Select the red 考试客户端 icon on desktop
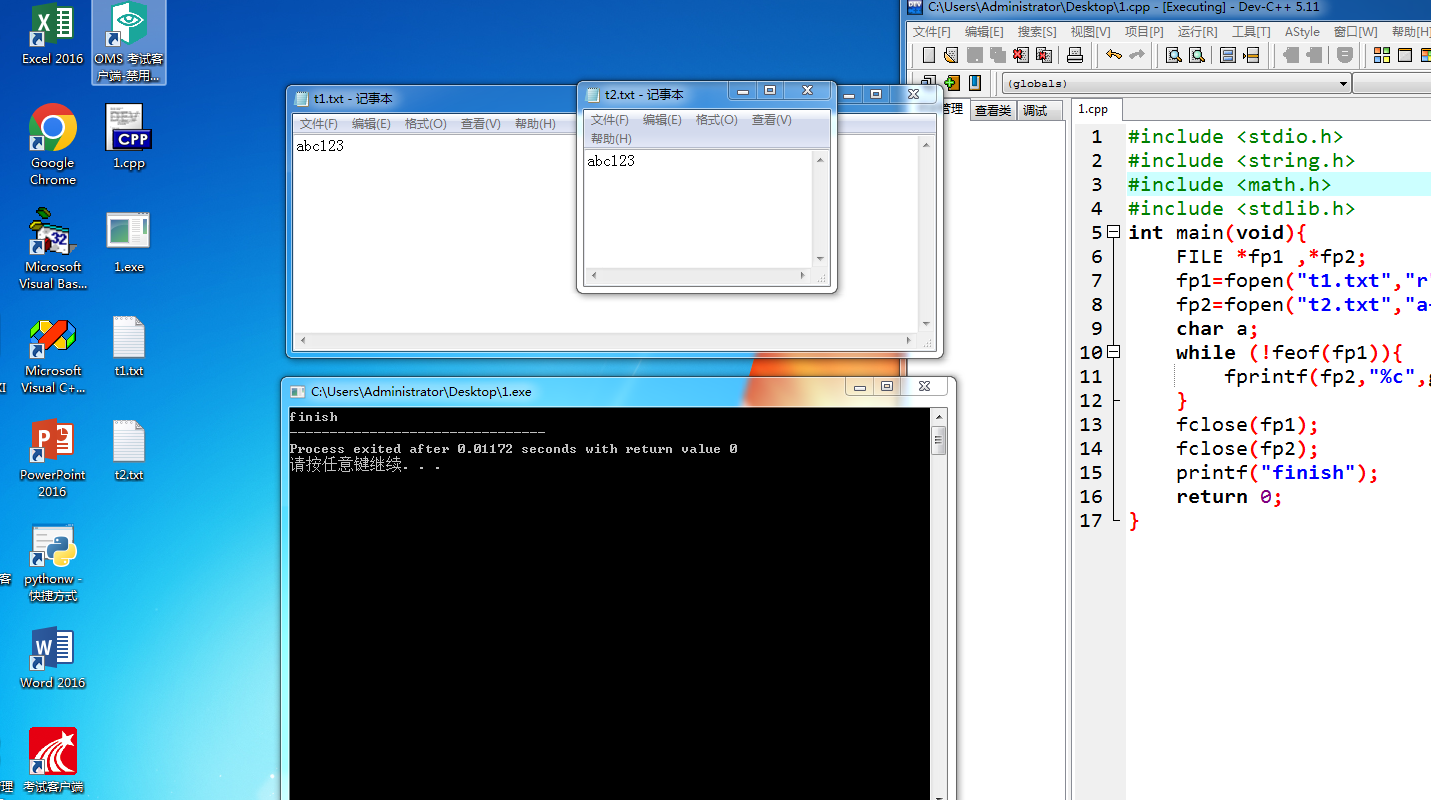Image resolution: width=1431 pixels, height=800 pixels. (53, 761)
